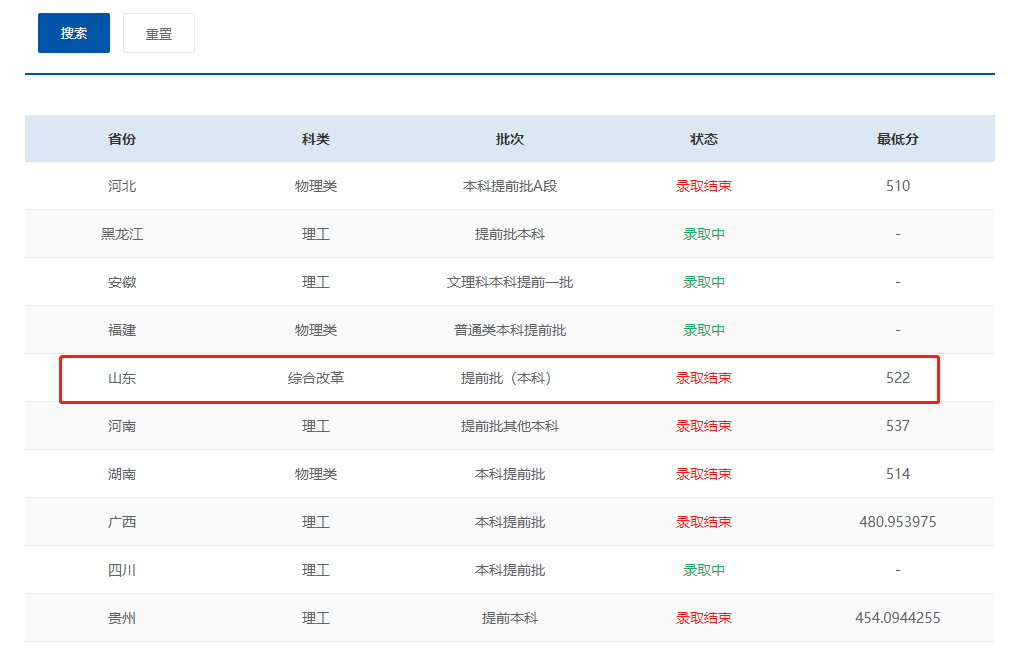
Task: Click the 514 minimum score value
Action: click(x=898, y=474)
